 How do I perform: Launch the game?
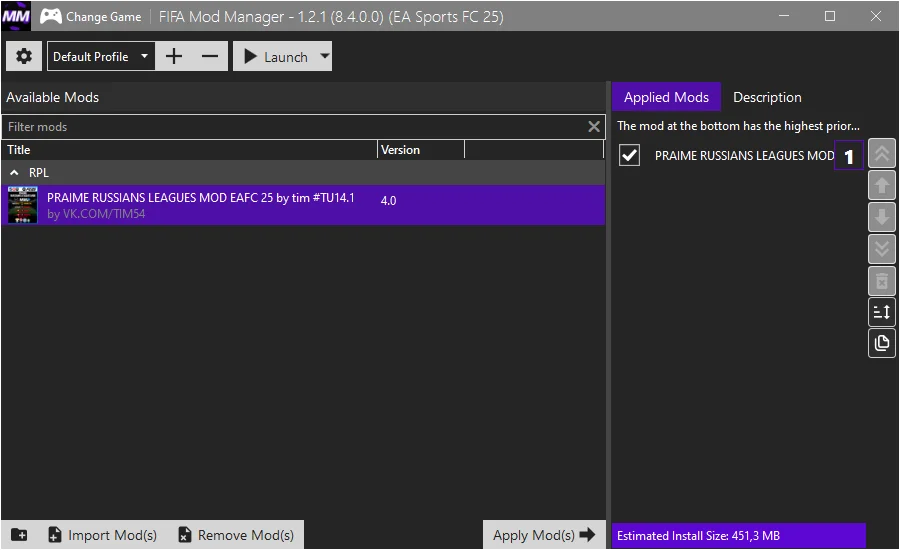pyautogui.click(x=276, y=56)
